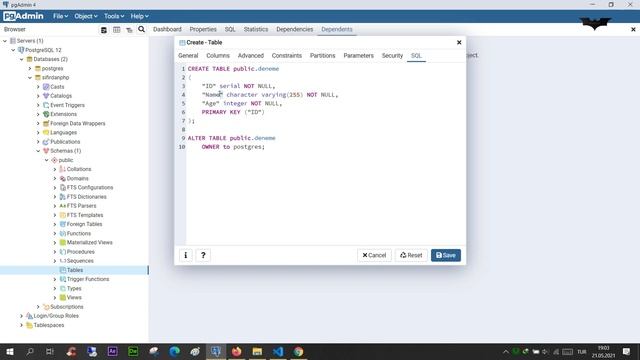Open the Partitions tab in dialog
The height and width of the screenshot is (360, 640).
[x=322, y=56]
